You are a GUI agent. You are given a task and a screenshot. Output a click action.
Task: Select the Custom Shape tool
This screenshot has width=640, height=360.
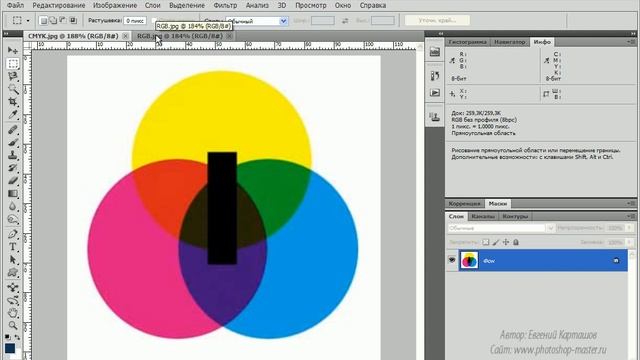[x=13, y=272]
